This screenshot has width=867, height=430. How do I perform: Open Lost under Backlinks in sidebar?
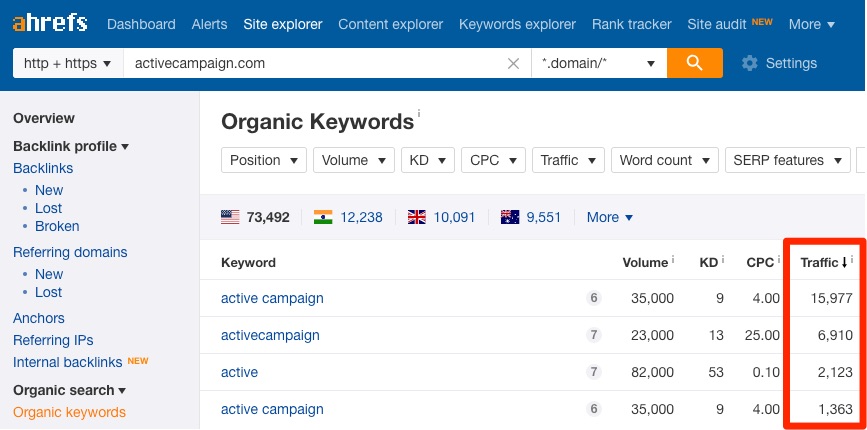(48, 208)
